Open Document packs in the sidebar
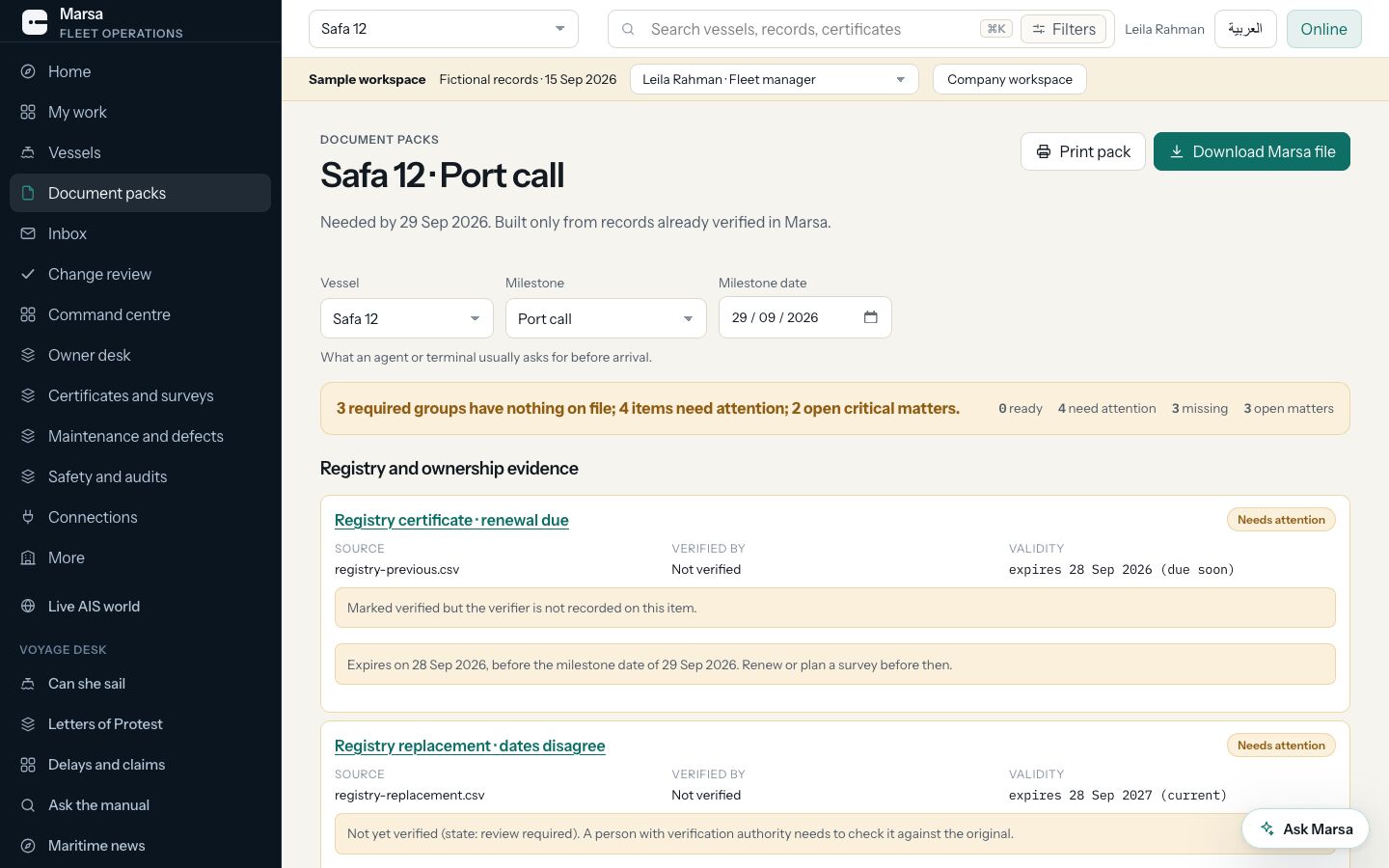 140,193
